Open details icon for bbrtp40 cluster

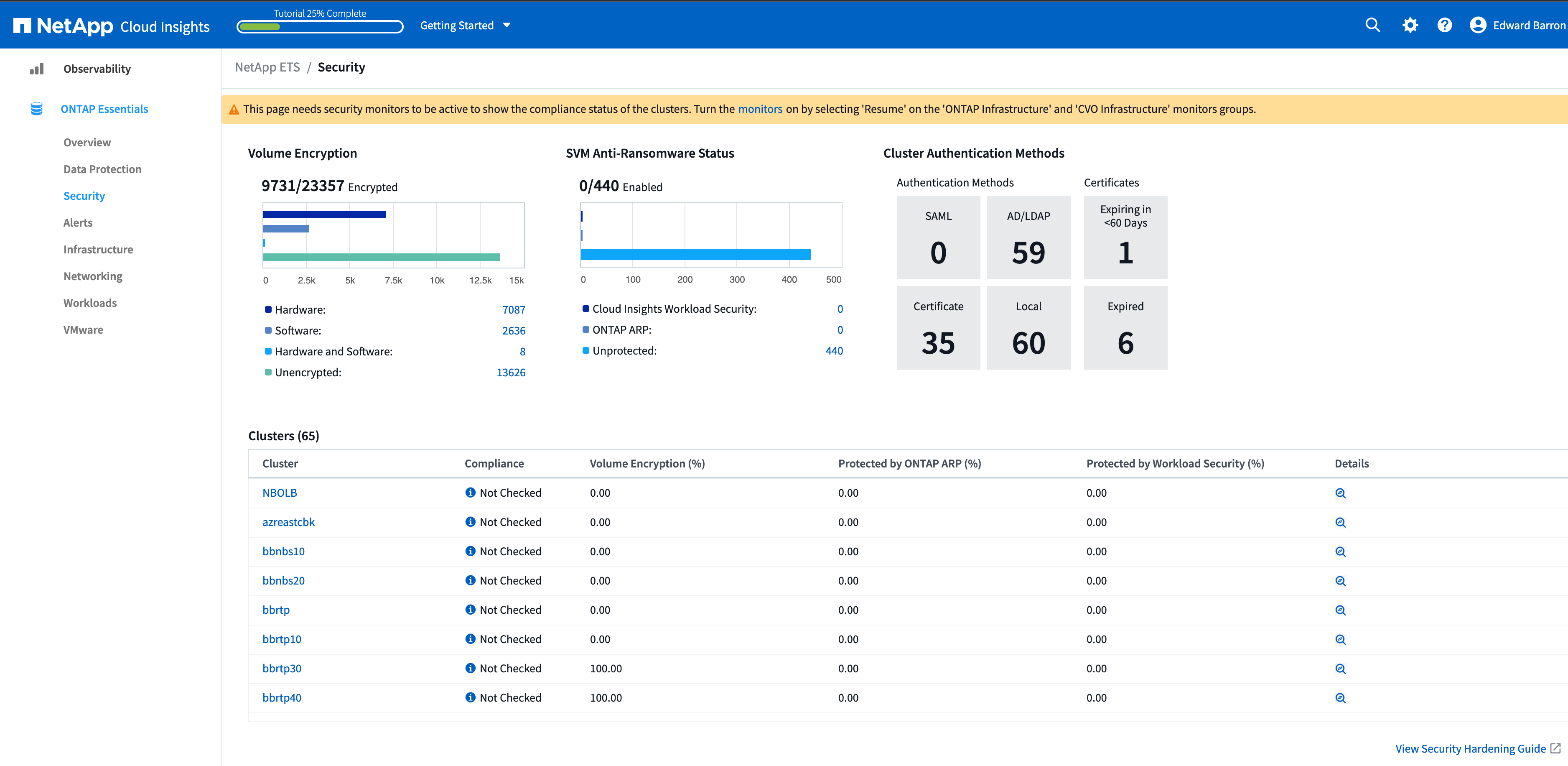[1340, 698]
